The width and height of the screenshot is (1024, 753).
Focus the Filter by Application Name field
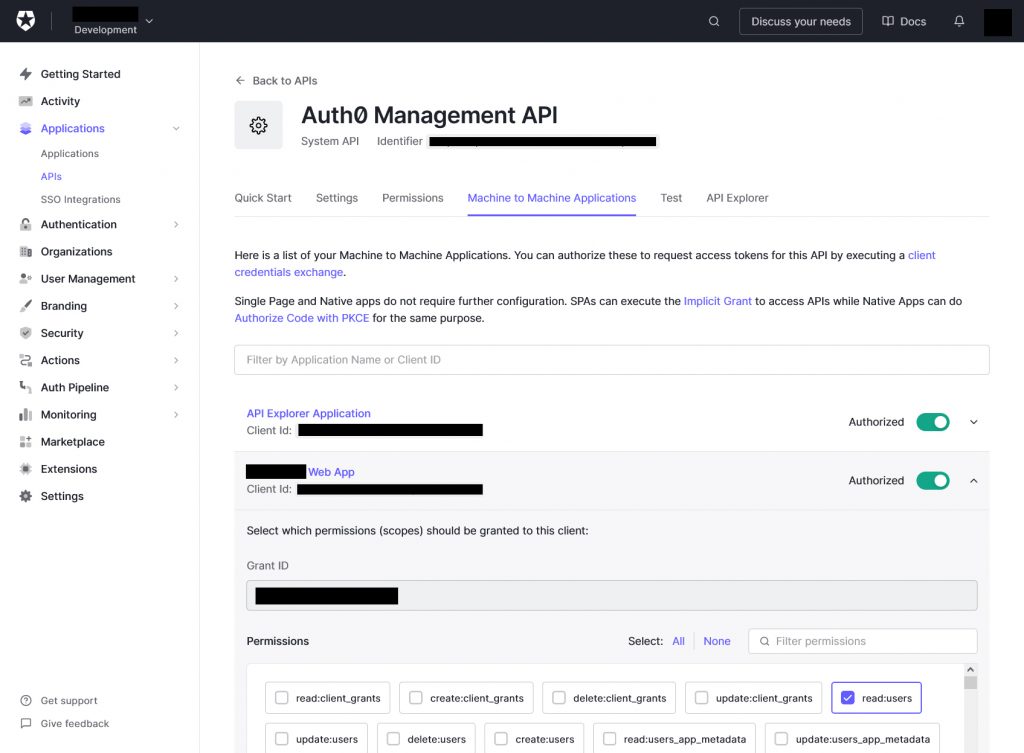pyautogui.click(x=612, y=360)
